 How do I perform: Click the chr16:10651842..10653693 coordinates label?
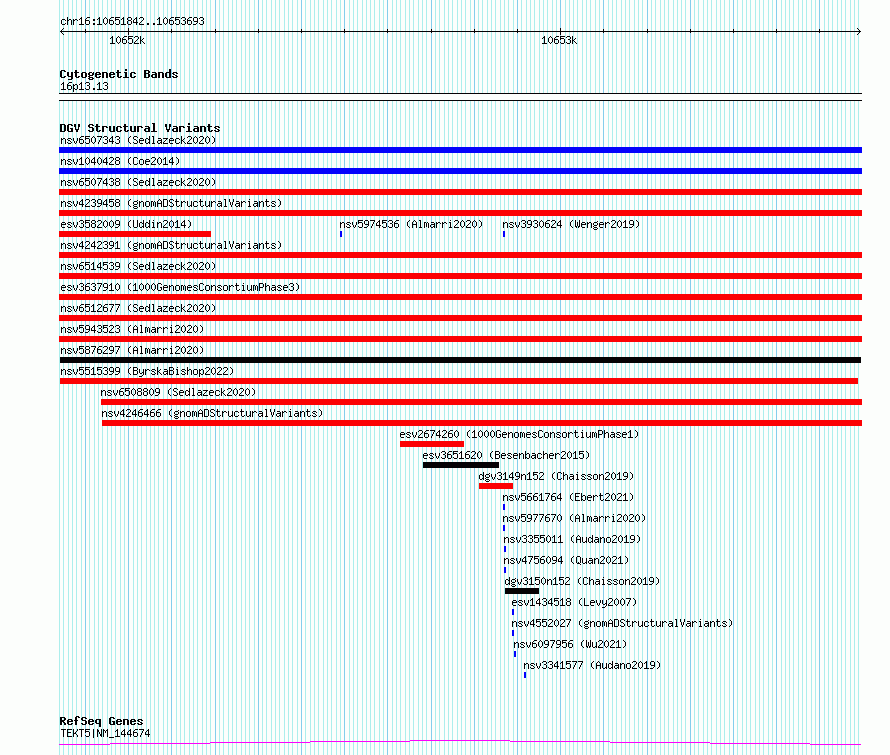click(132, 22)
